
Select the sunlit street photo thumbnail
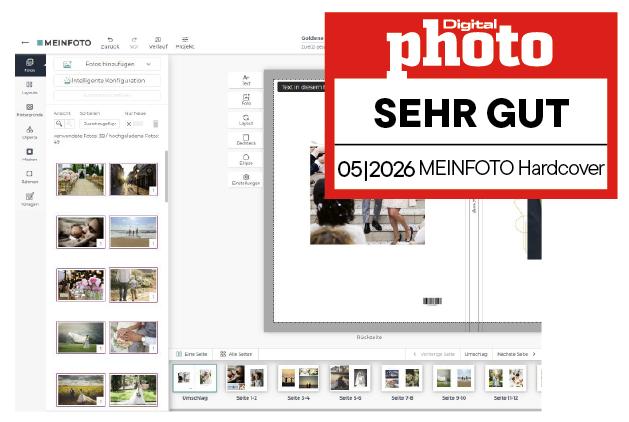point(134,179)
